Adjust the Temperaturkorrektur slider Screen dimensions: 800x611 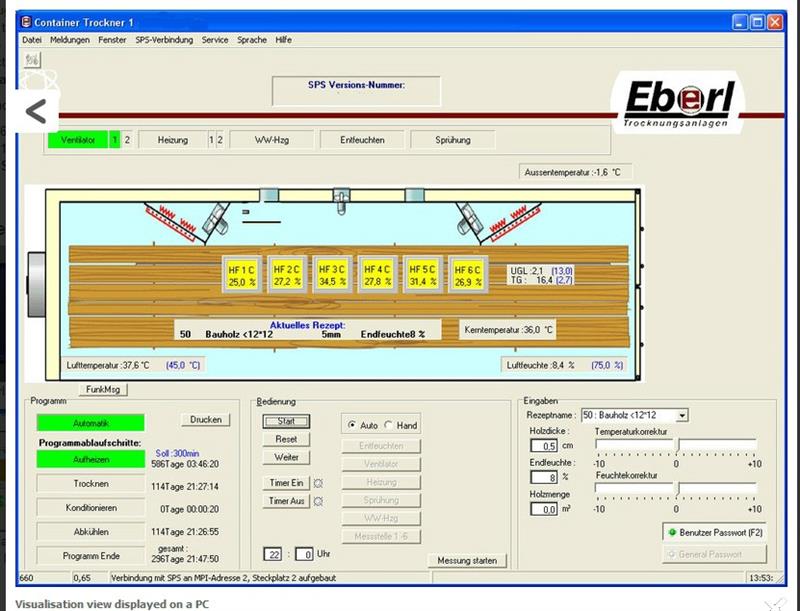pos(676,447)
